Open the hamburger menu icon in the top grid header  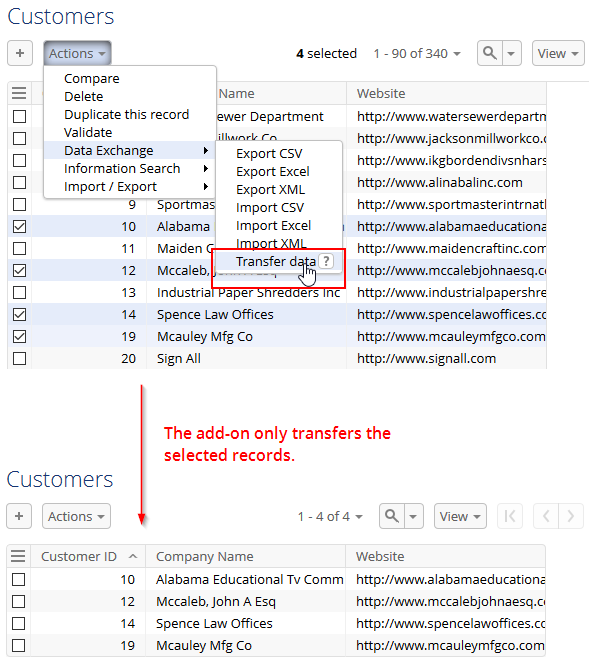19,93
